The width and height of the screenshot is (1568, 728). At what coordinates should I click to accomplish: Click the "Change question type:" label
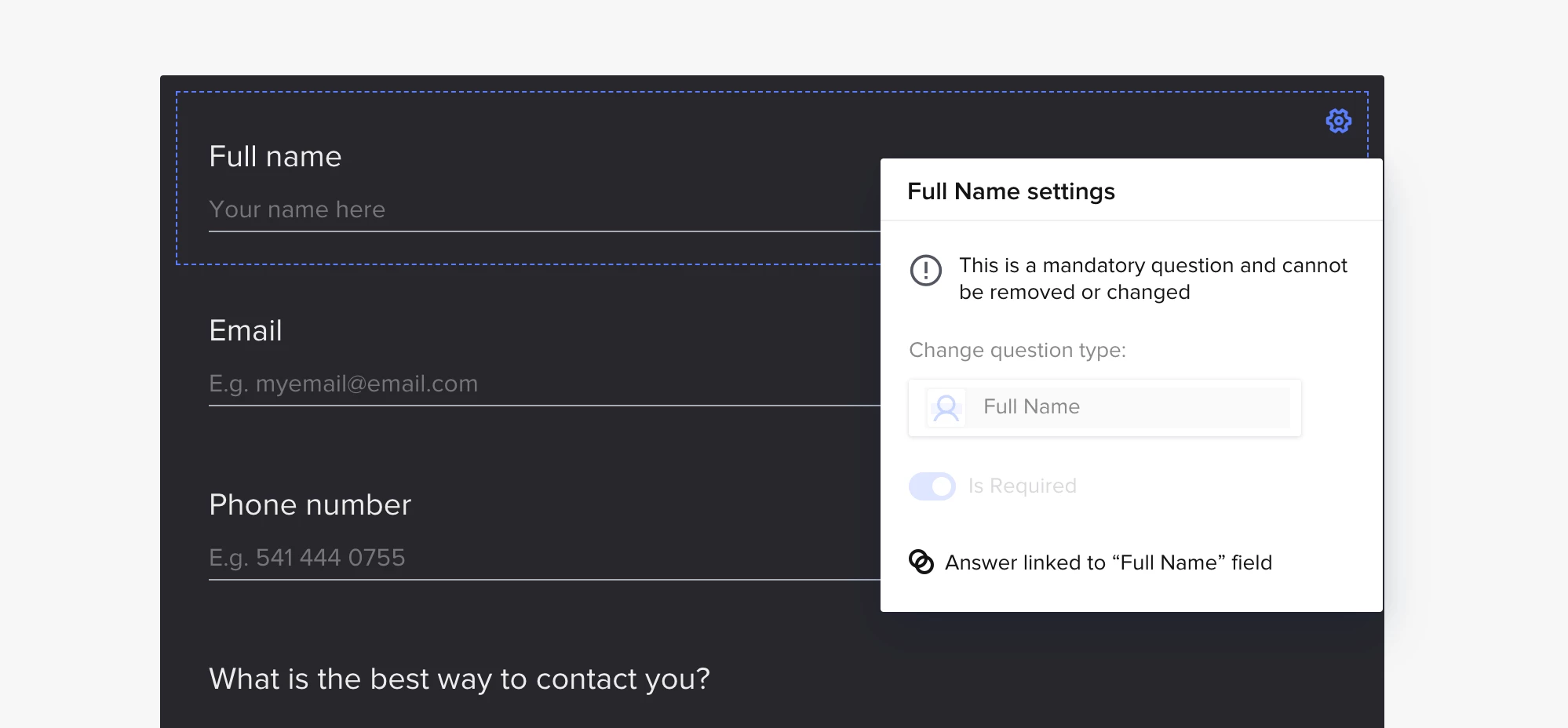[x=1017, y=350]
